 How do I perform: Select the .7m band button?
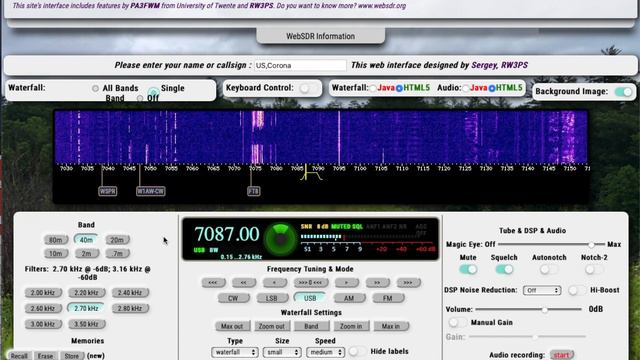coord(118,253)
